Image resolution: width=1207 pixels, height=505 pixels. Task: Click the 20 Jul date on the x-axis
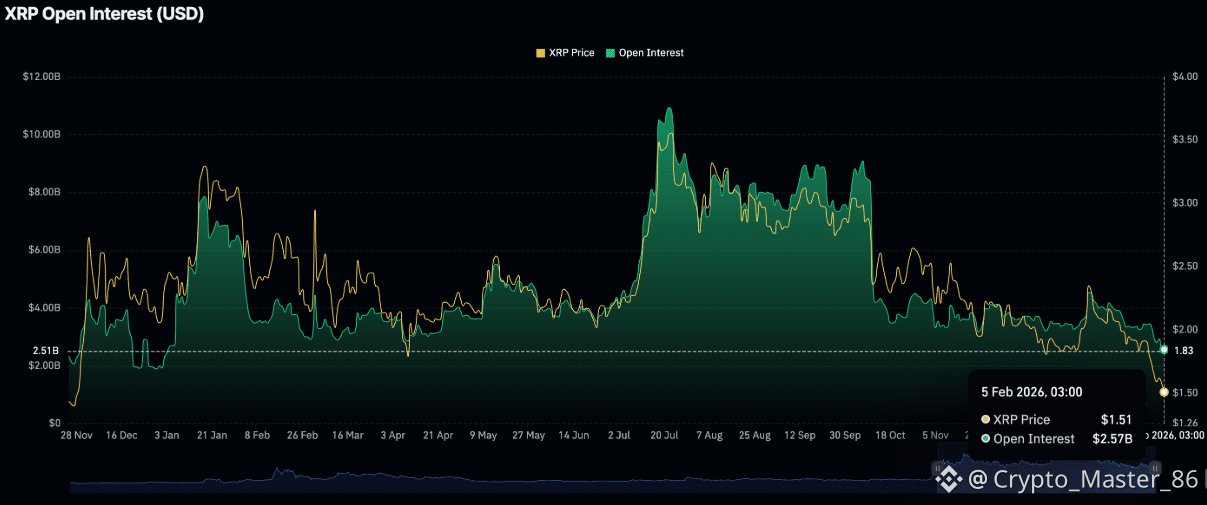pyautogui.click(x=664, y=436)
